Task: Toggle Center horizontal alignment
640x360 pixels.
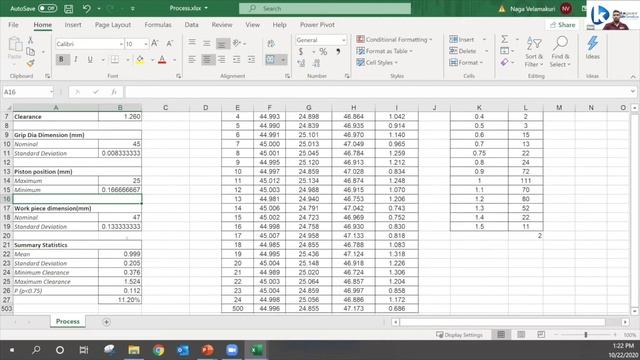Action: [207, 60]
